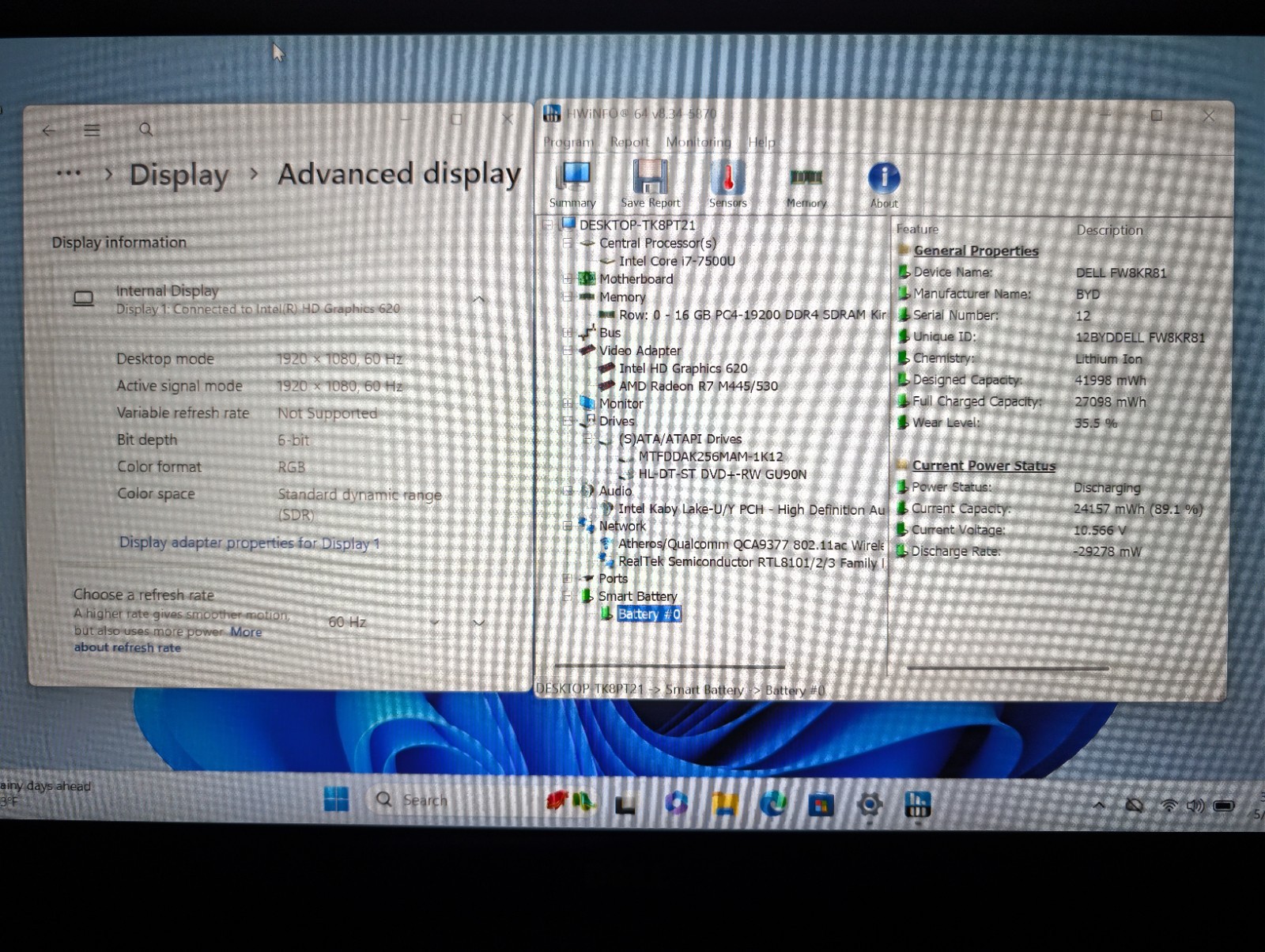Select (S)ATA/ATAPI Drives node
The height and width of the screenshot is (952, 1265).
pos(680,439)
